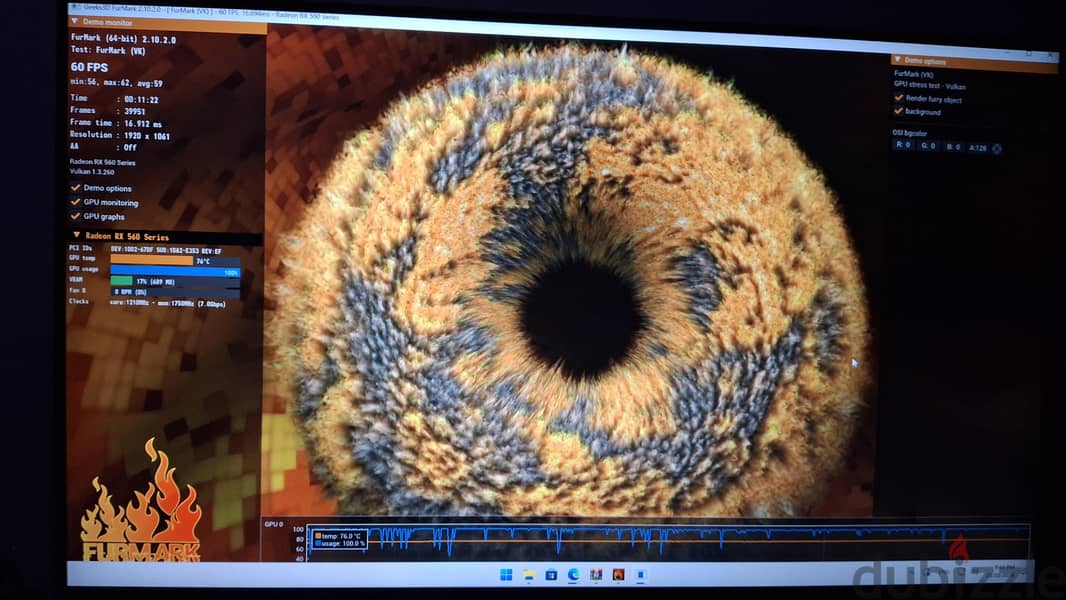Click the GPU stress test - Vulkan text
This screenshot has height=600, width=1066.
point(929,85)
